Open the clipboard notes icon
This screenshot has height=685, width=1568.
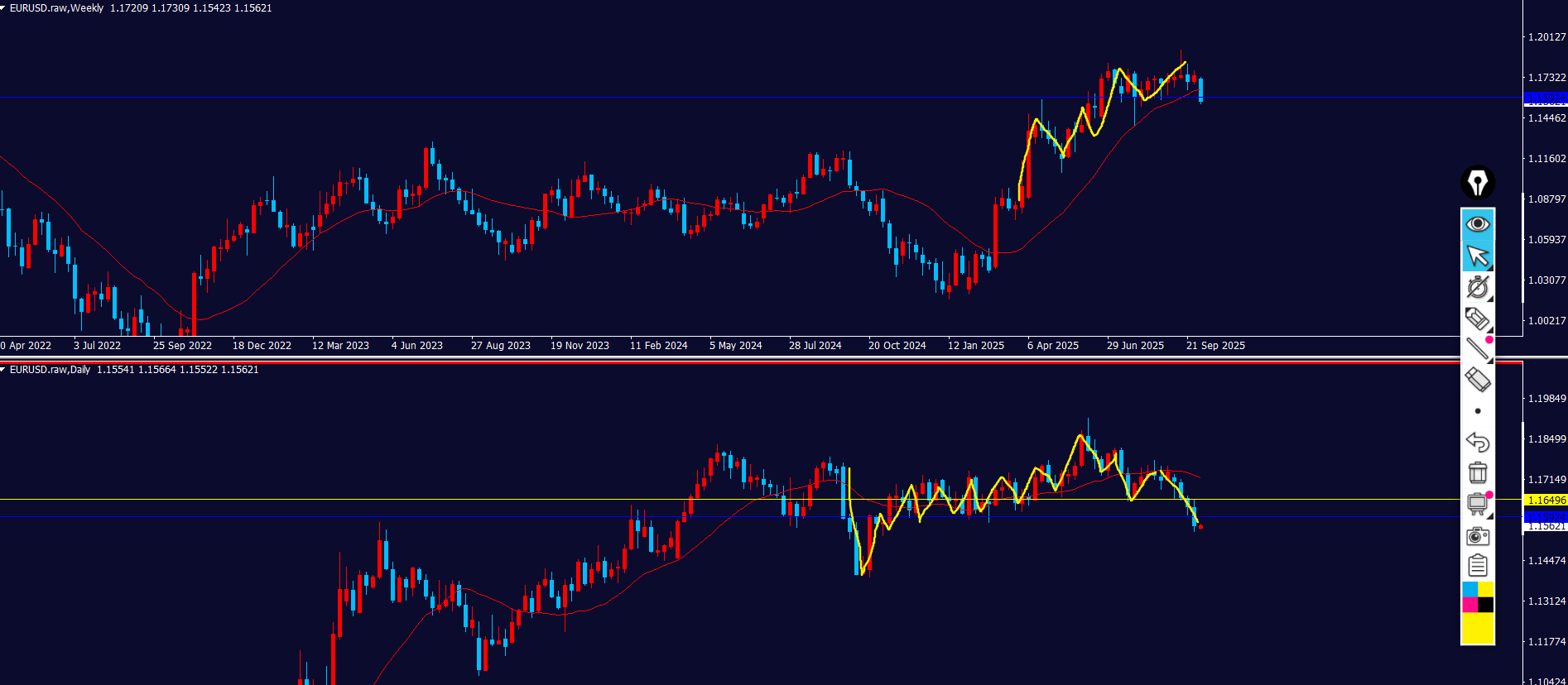tap(1477, 566)
